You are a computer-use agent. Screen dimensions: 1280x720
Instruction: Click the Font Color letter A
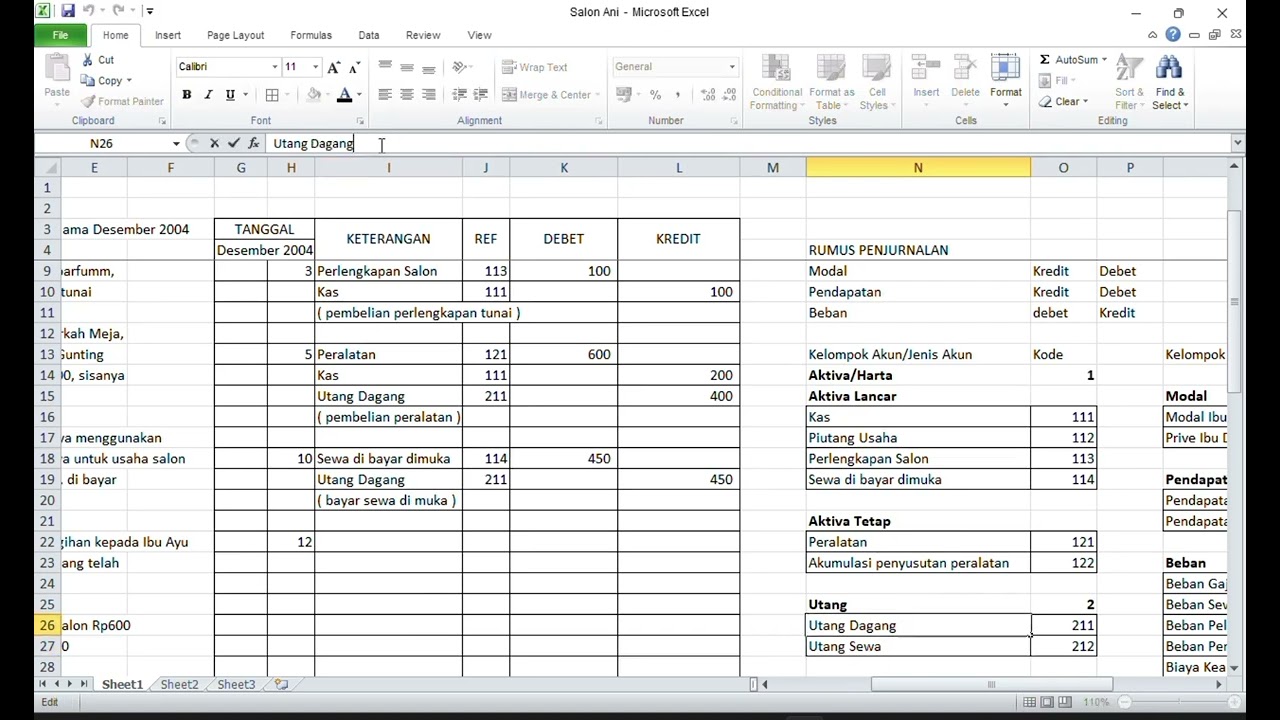click(x=344, y=95)
